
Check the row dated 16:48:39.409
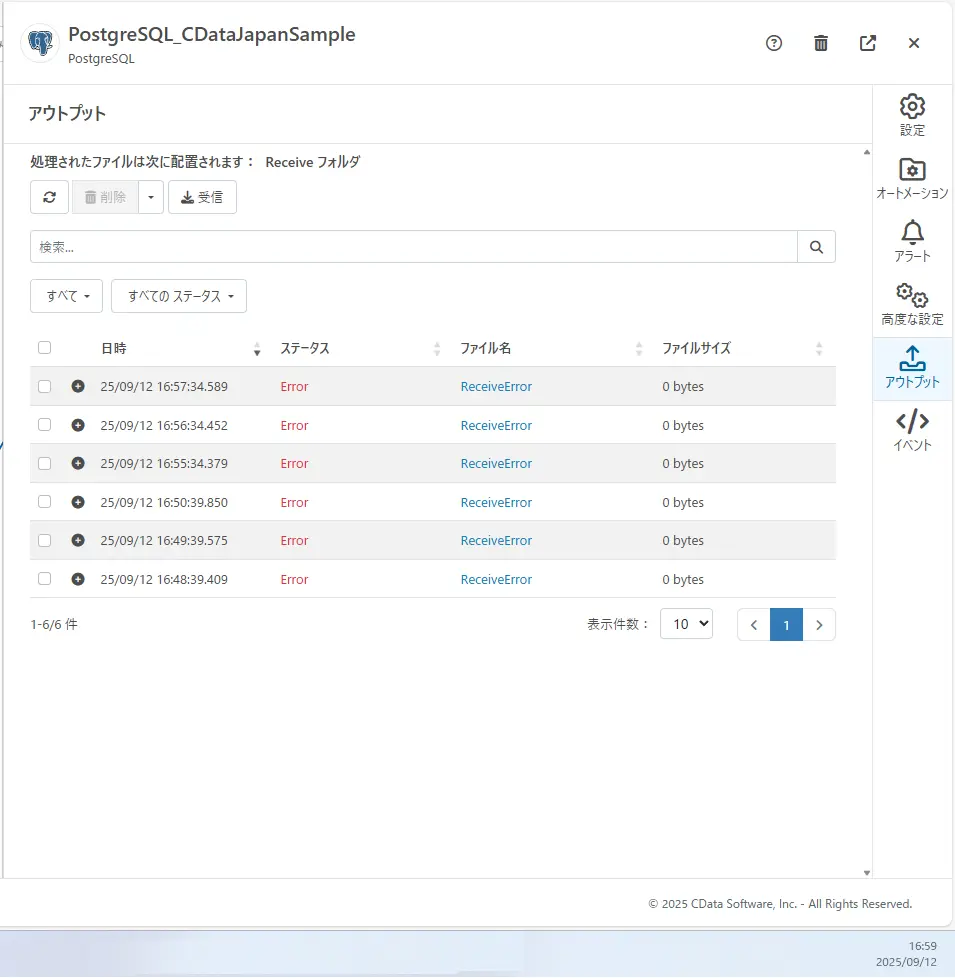pyautogui.click(x=44, y=579)
